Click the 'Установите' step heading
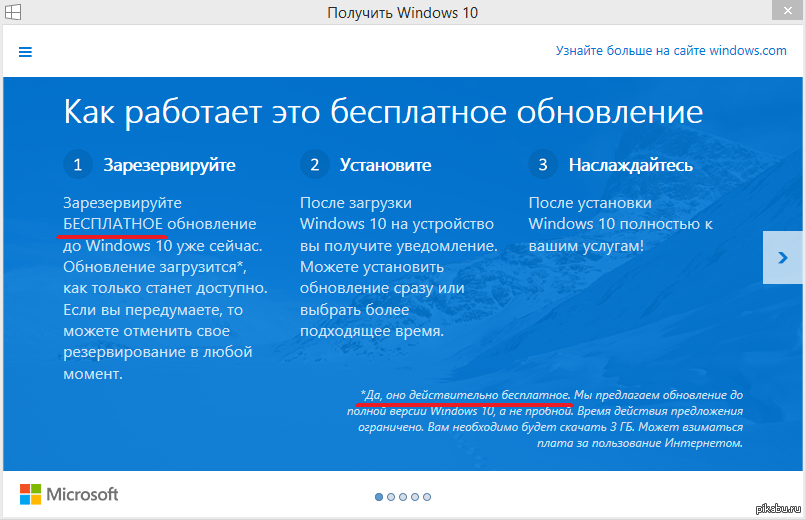 coord(385,164)
